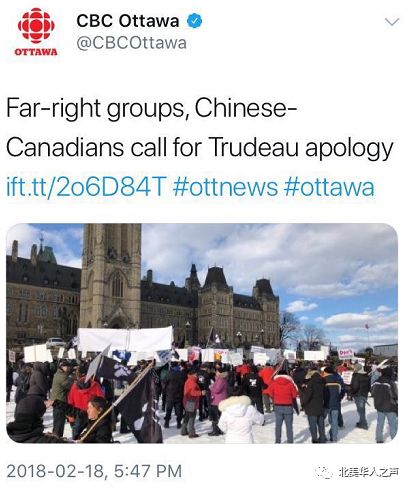This screenshot has height=490, width=411.
Task: Click the Peace Tower in the photo
Action: pos(111,276)
